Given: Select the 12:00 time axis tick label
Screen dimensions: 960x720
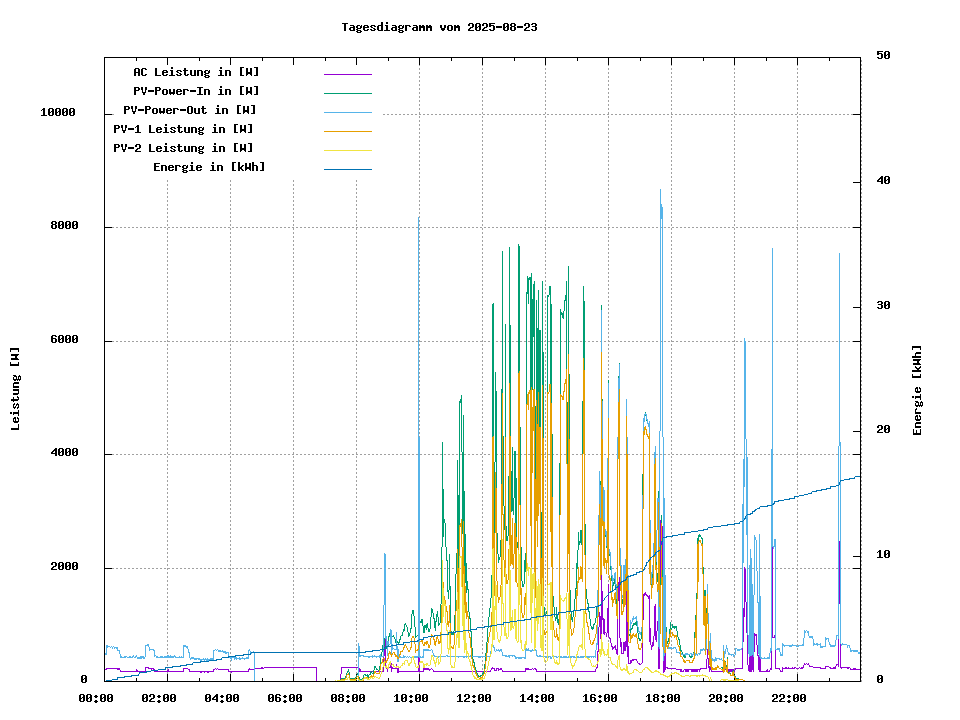Looking at the screenshot, I should (x=474, y=698).
